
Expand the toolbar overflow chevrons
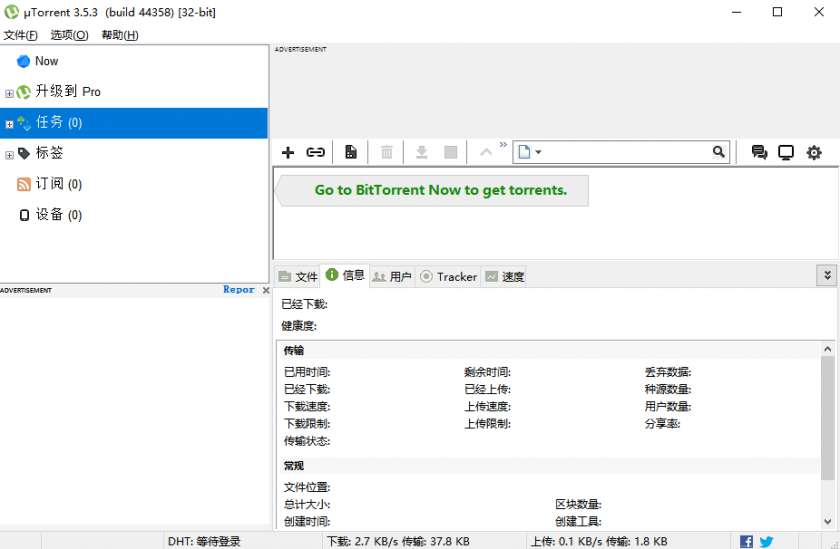pos(503,145)
